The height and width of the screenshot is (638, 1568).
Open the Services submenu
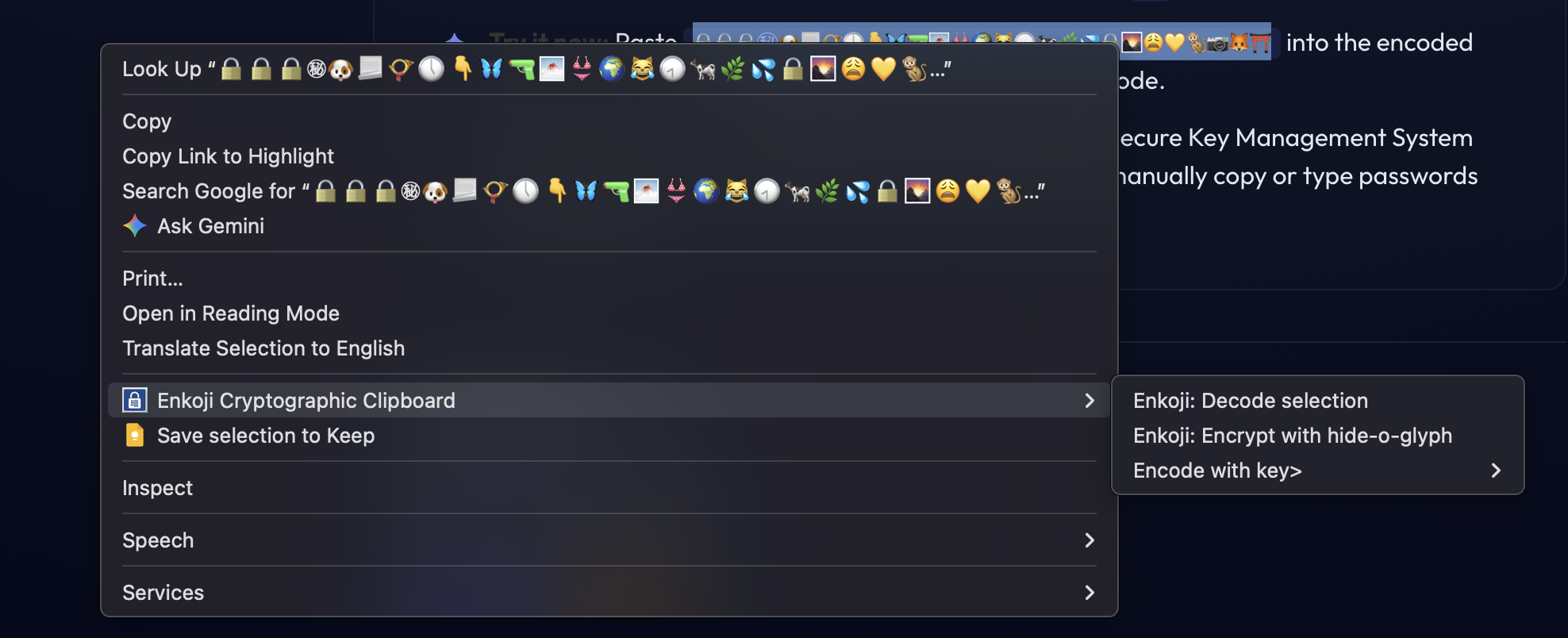[x=609, y=593]
